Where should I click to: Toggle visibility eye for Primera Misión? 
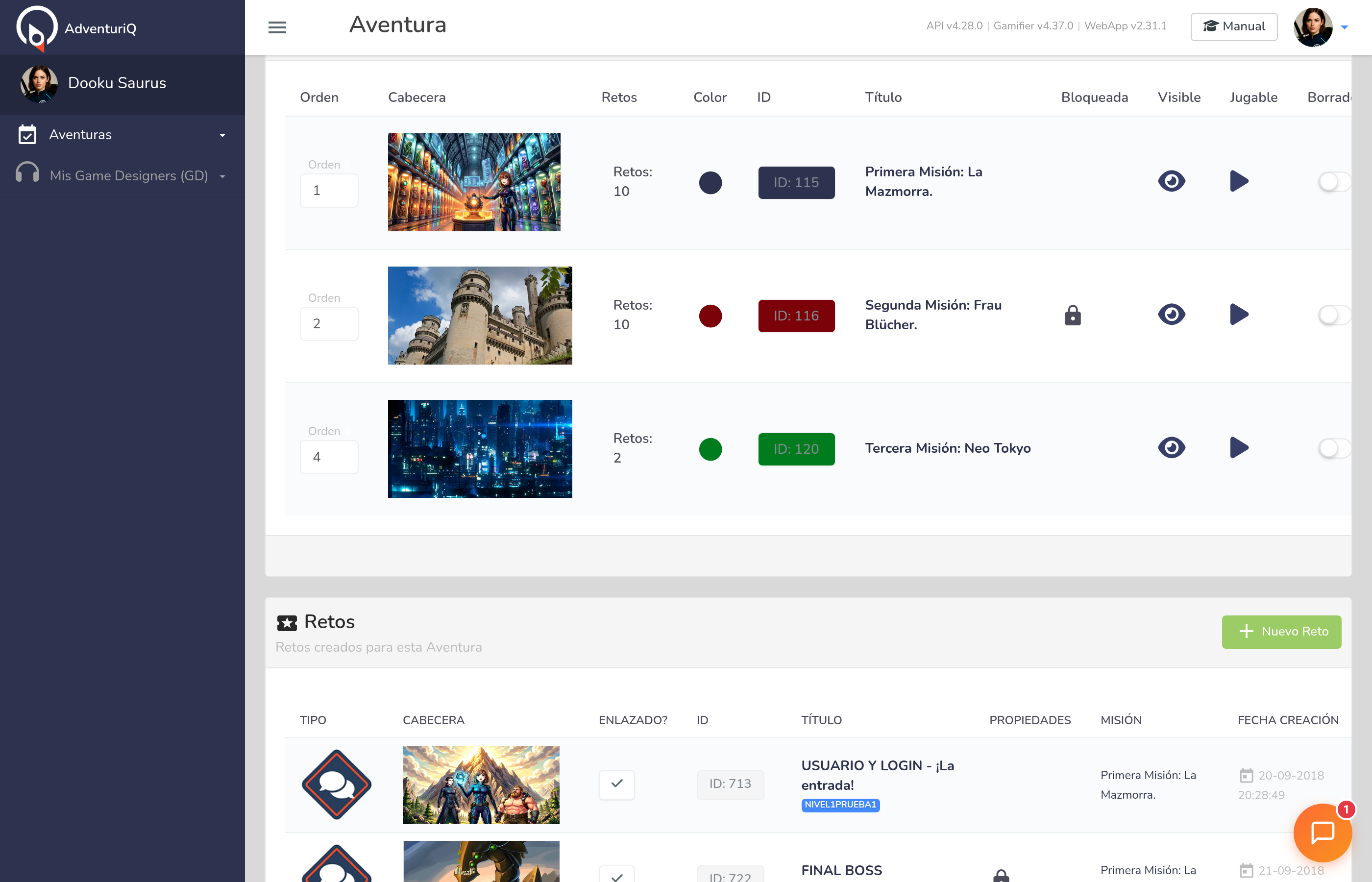1172,181
